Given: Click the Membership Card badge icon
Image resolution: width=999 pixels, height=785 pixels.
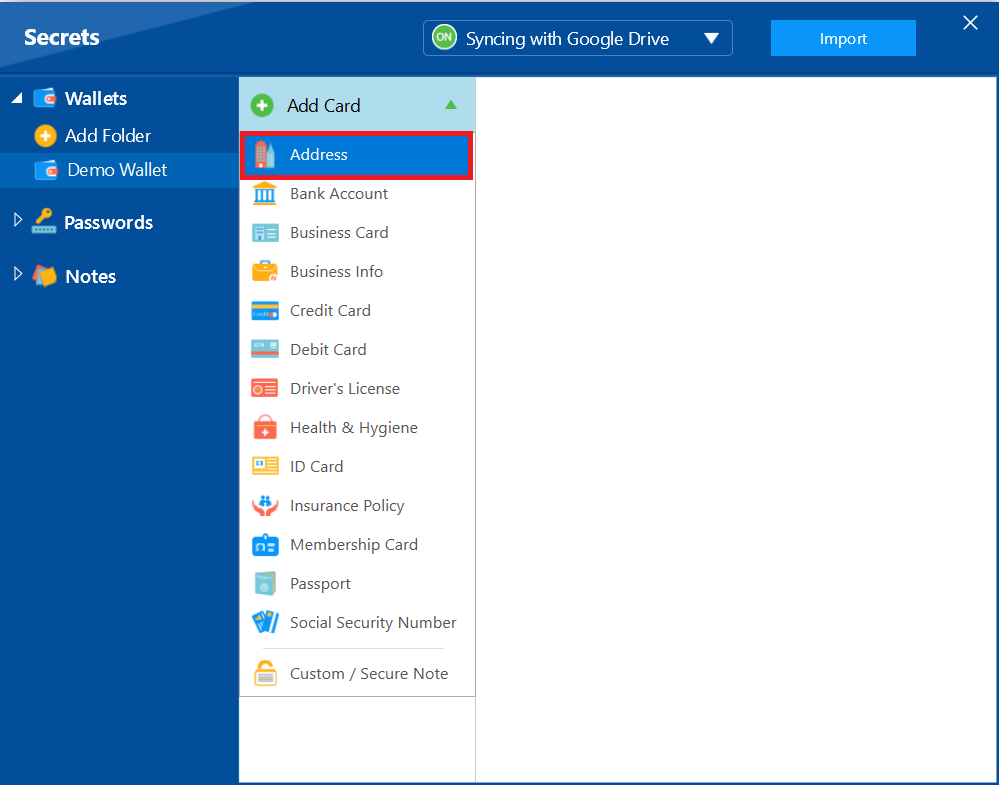Looking at the screenshot, I should point(264,545).
